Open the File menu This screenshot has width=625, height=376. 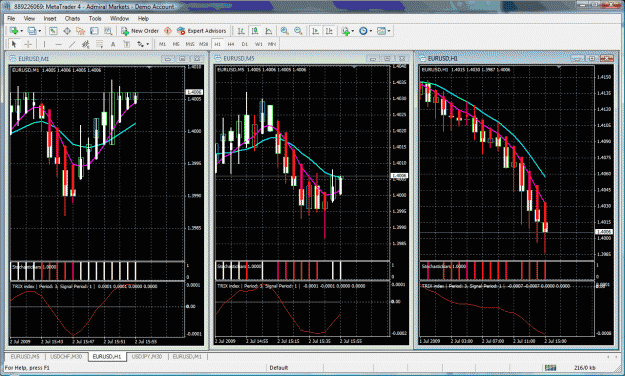11,18
